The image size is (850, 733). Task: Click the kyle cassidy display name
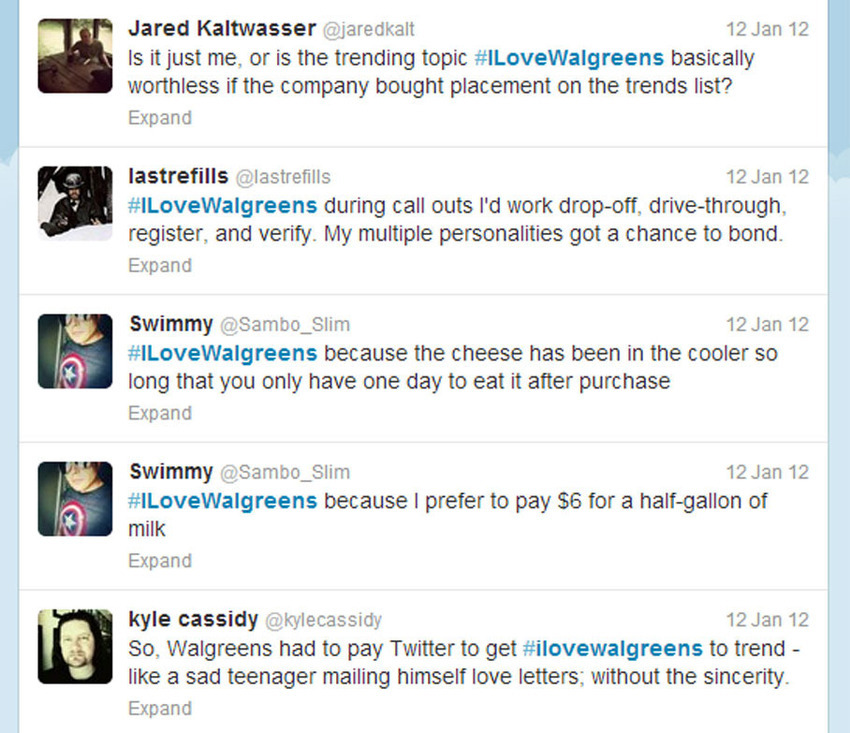point(193,619)
